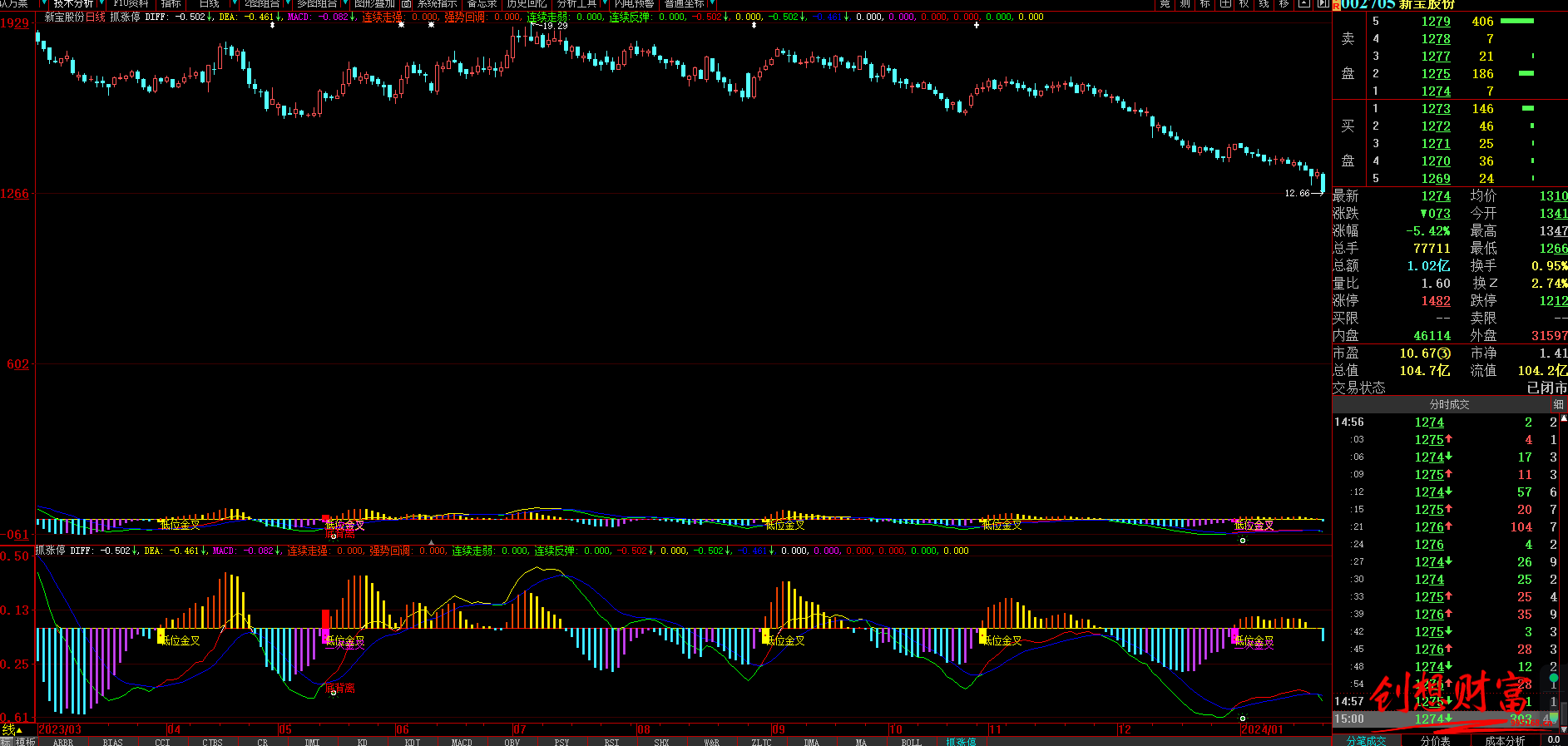Expand the dropdown arrow beside 技术分析

click(101, 4)
